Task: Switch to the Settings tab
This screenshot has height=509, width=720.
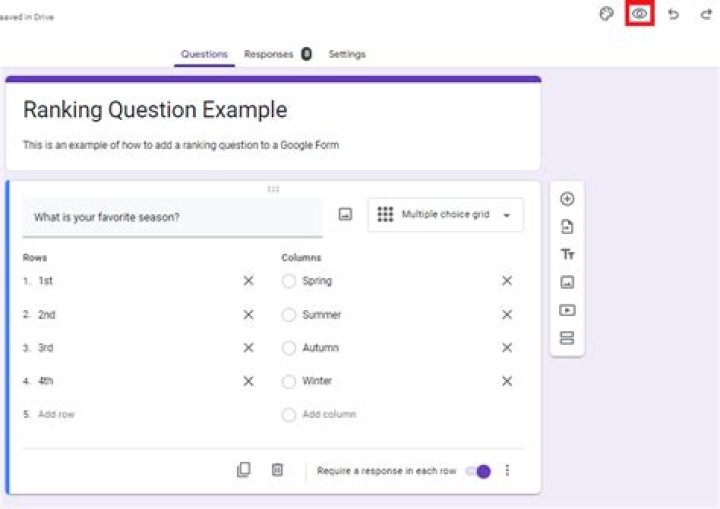Action: [347, 54]
